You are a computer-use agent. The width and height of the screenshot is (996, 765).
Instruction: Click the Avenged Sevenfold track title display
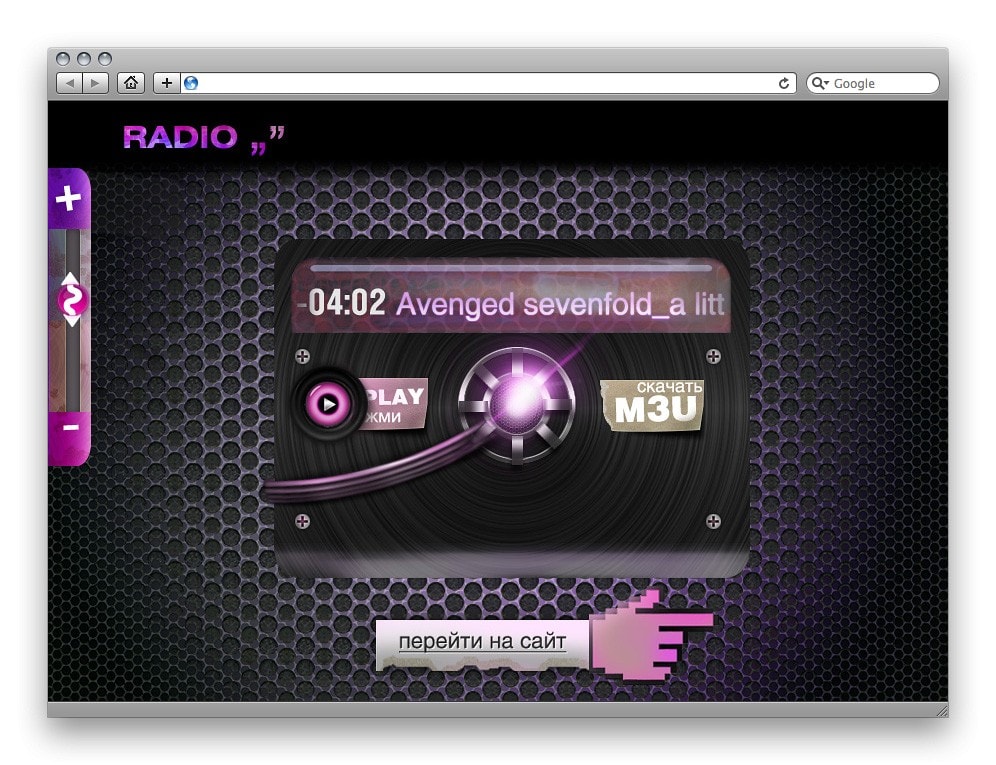(x=558, y=304)
